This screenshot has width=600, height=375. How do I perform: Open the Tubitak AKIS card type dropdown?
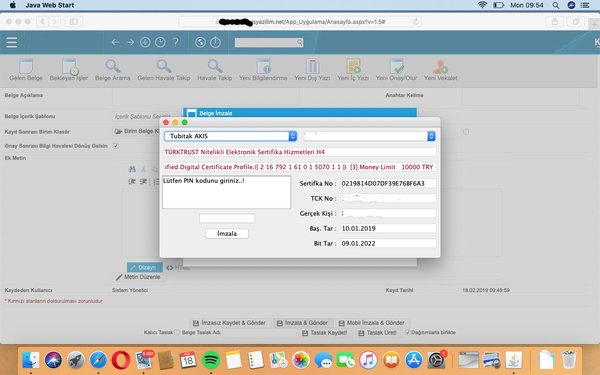(x=230, y=136)
